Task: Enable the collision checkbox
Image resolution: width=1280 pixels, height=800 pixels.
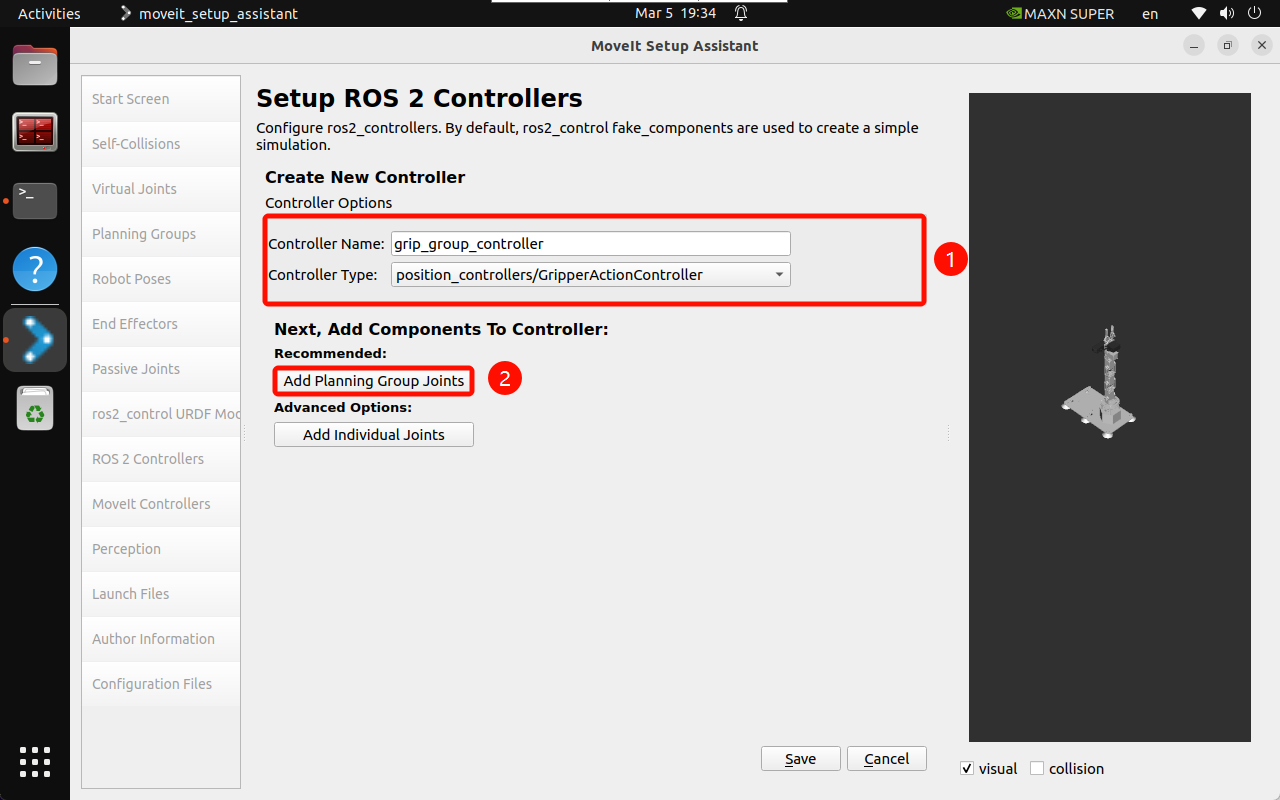Action: [x=1037, y=768]
